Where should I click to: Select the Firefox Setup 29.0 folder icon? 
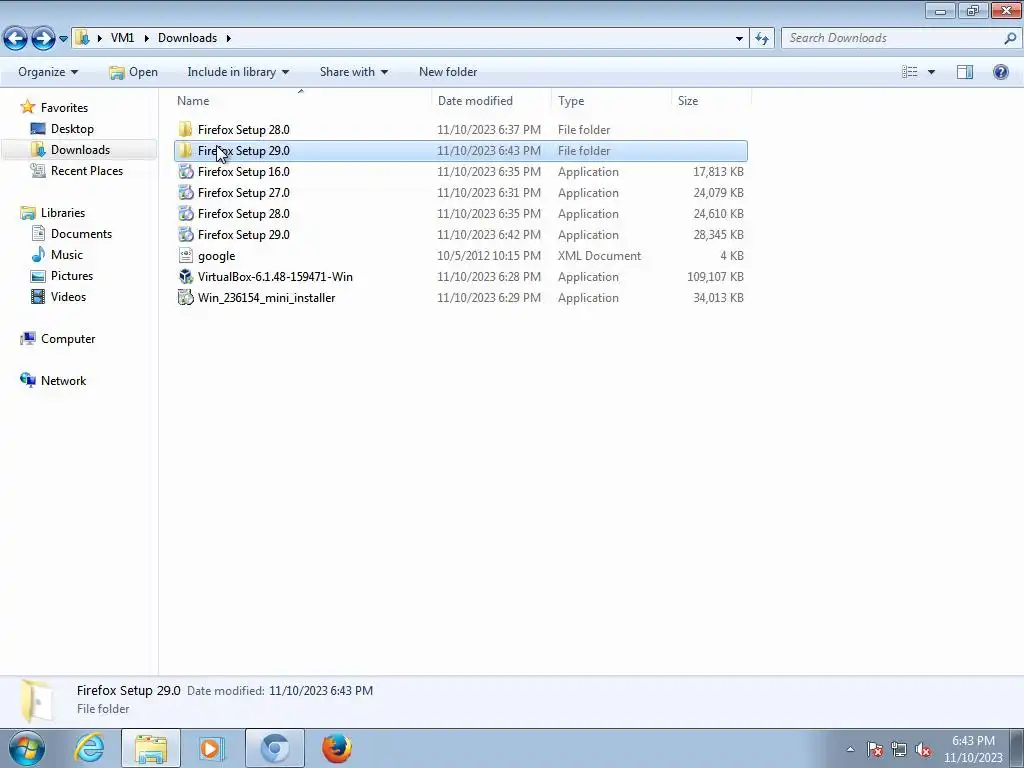185,150
